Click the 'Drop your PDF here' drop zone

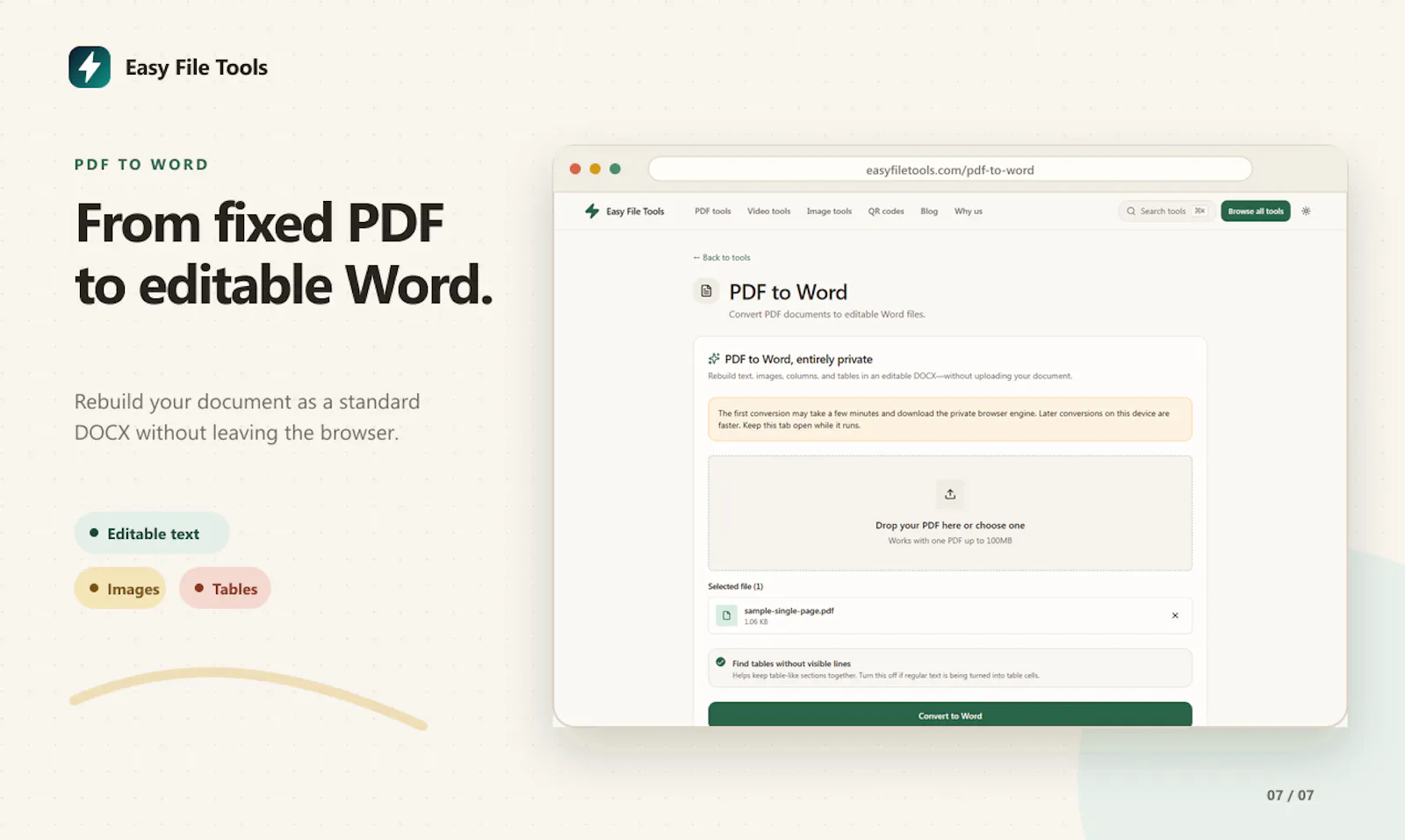pyautogui.click(x=950, y=513)
